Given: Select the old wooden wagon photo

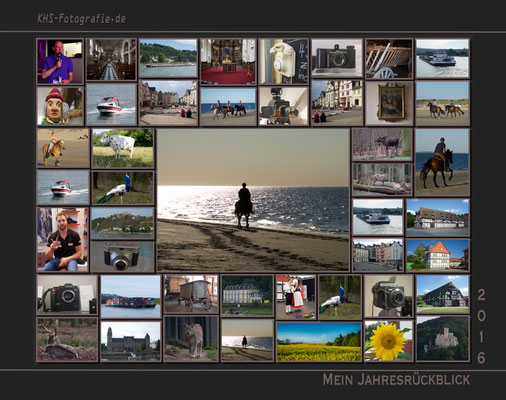Looking at the screenshot, I should click(191, 294).
